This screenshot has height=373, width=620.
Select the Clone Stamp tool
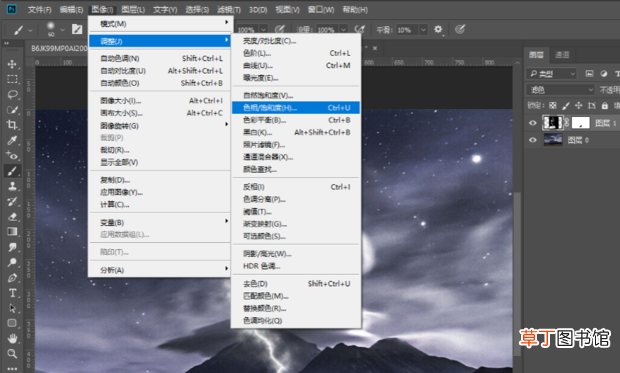tap(12, 186)
